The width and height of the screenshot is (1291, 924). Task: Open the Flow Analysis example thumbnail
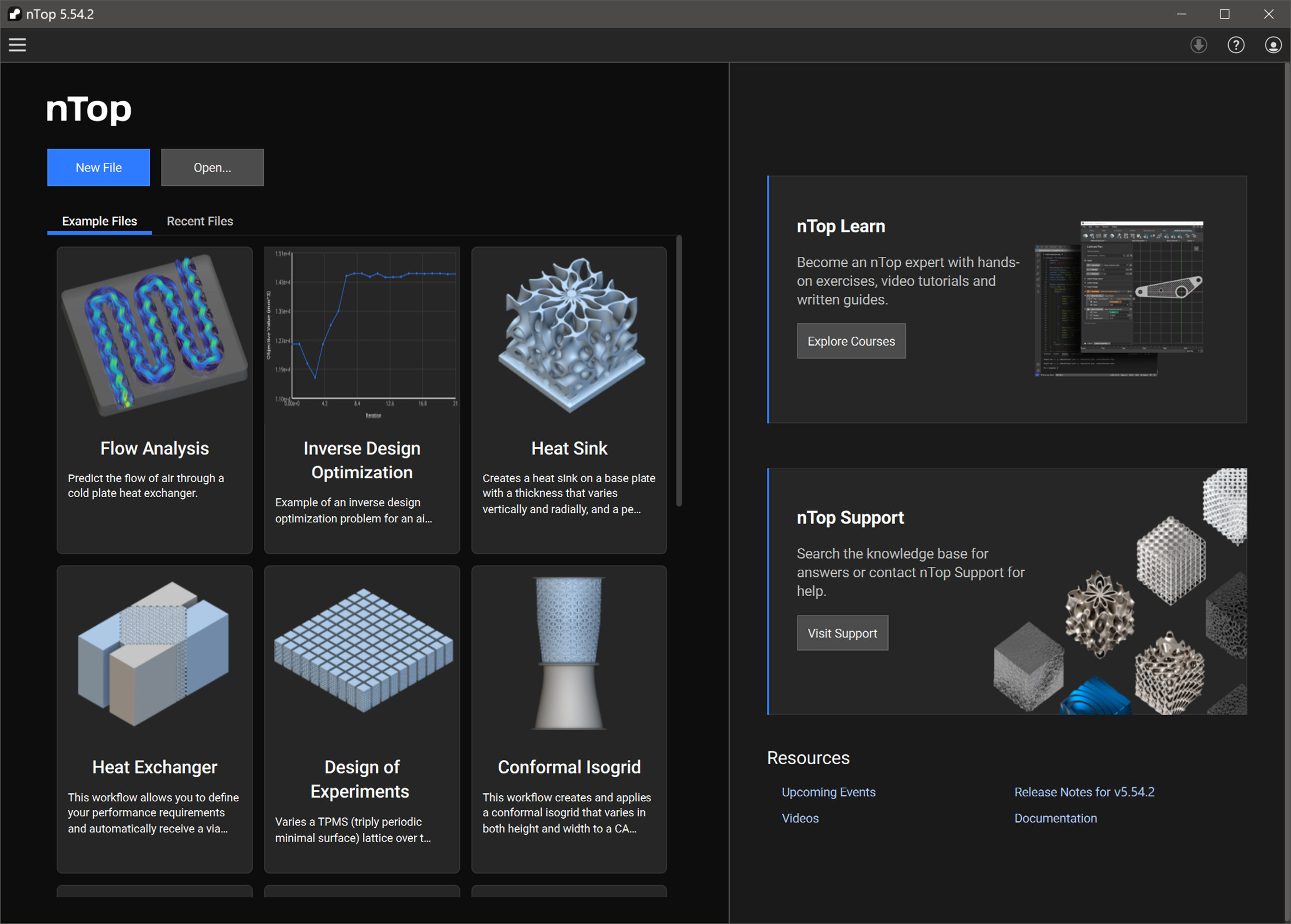coord(154,336)
